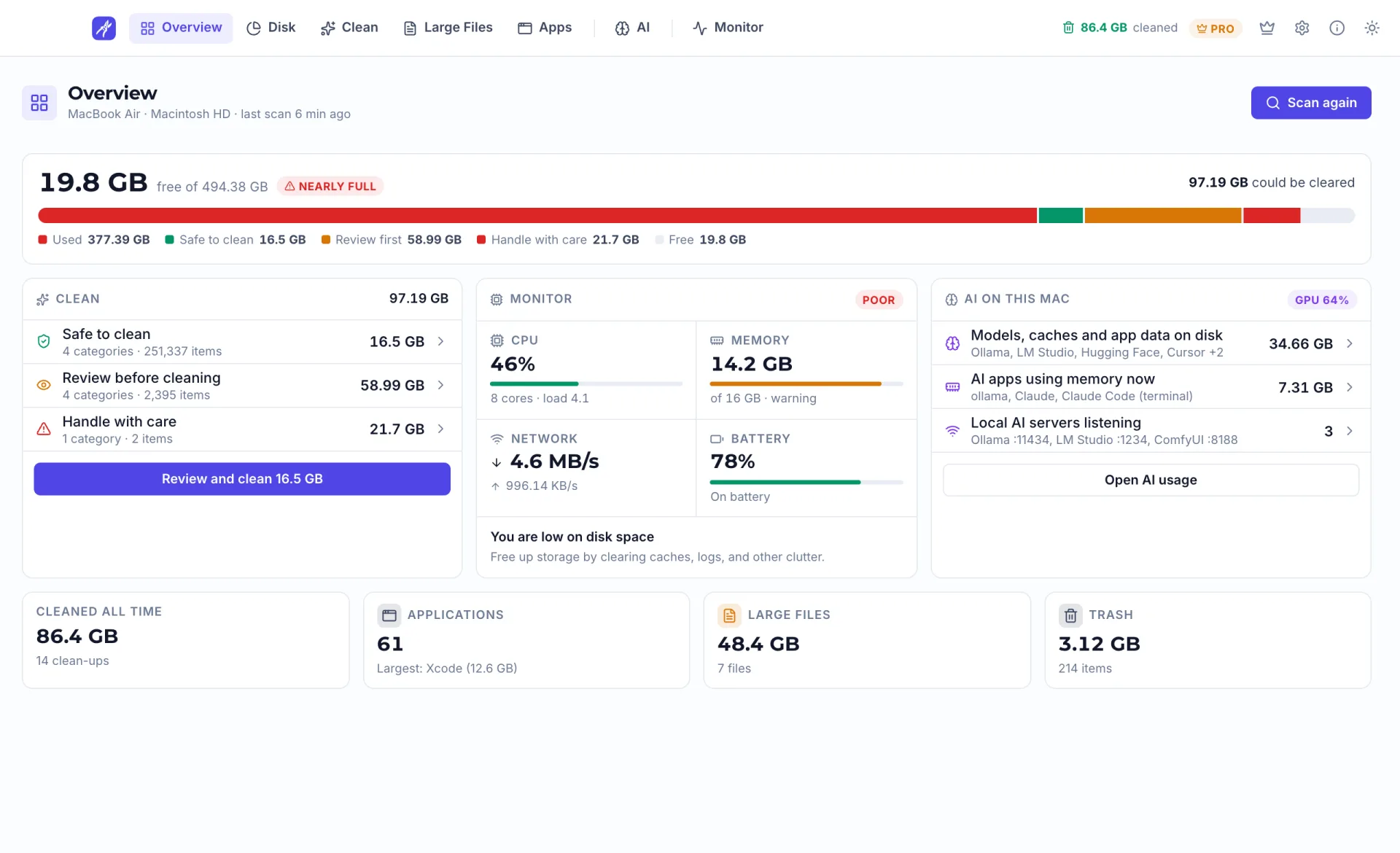The height and width of the screenshot is (853, 1400).
Task: Click the Large Files card document icon
Action: coord(729,615)
